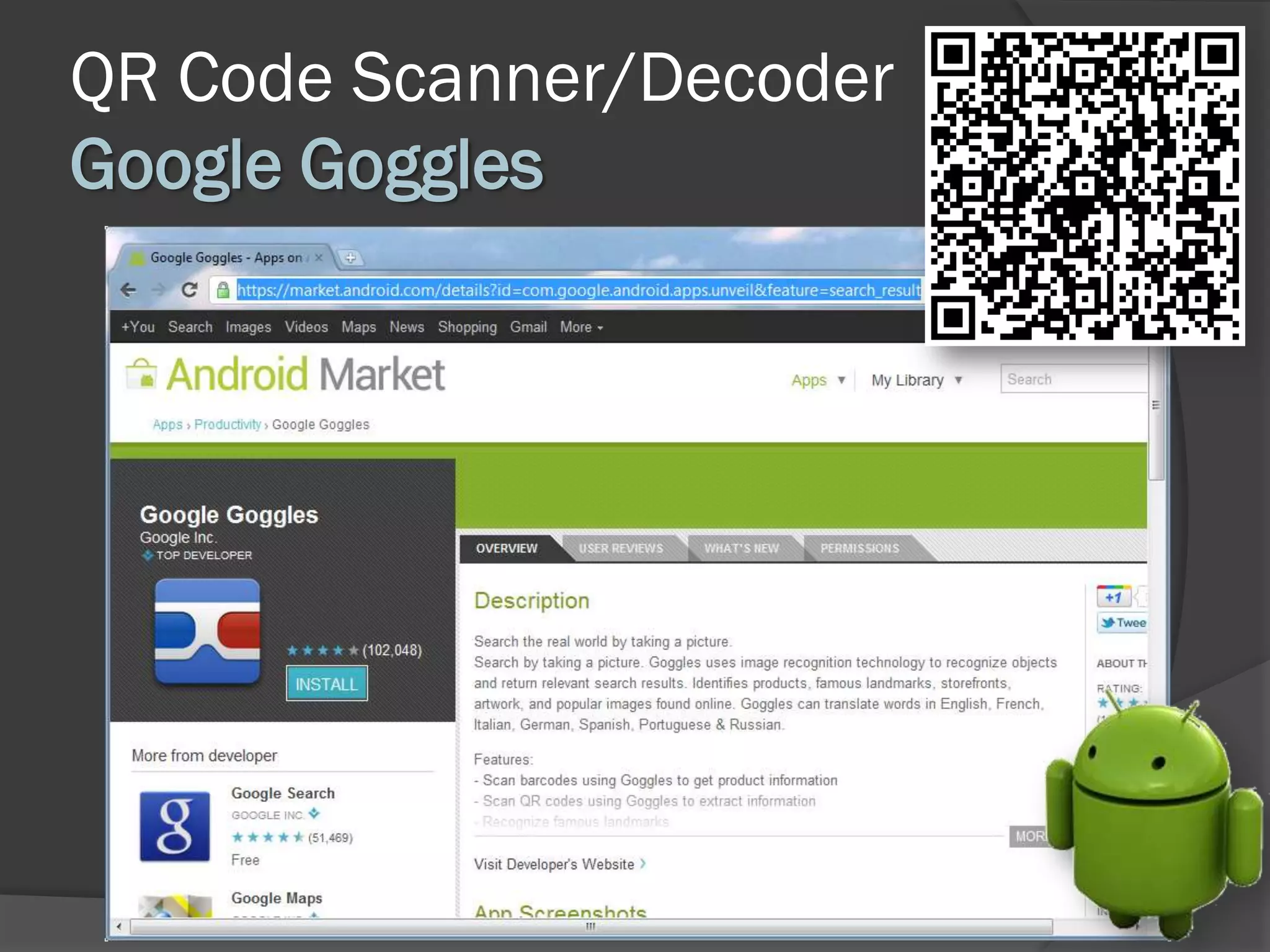The width and height of the screenshot is (1270, 952).
Task: Click the Android Market logo text
Action: coord(305,374)
